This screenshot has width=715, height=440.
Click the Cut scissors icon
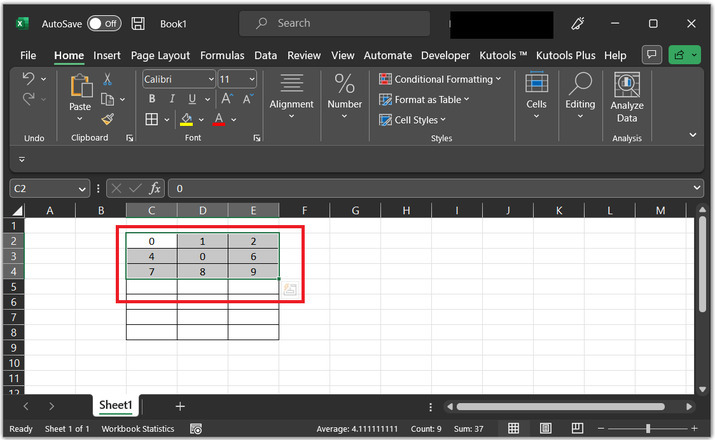[x=107, y=79]
